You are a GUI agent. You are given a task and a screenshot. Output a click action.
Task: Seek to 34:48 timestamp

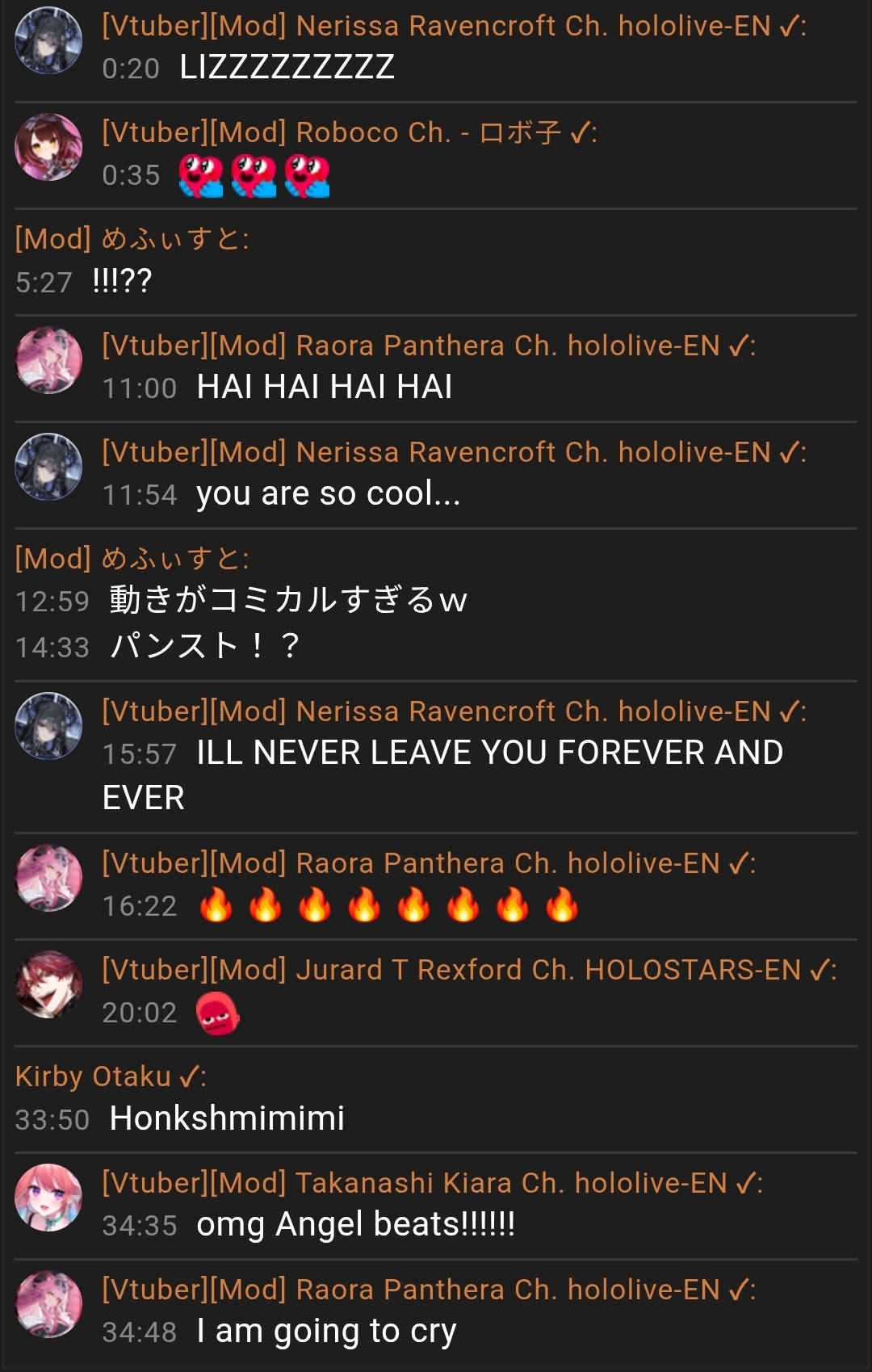pyautogui.click(x=139, y=1332)
